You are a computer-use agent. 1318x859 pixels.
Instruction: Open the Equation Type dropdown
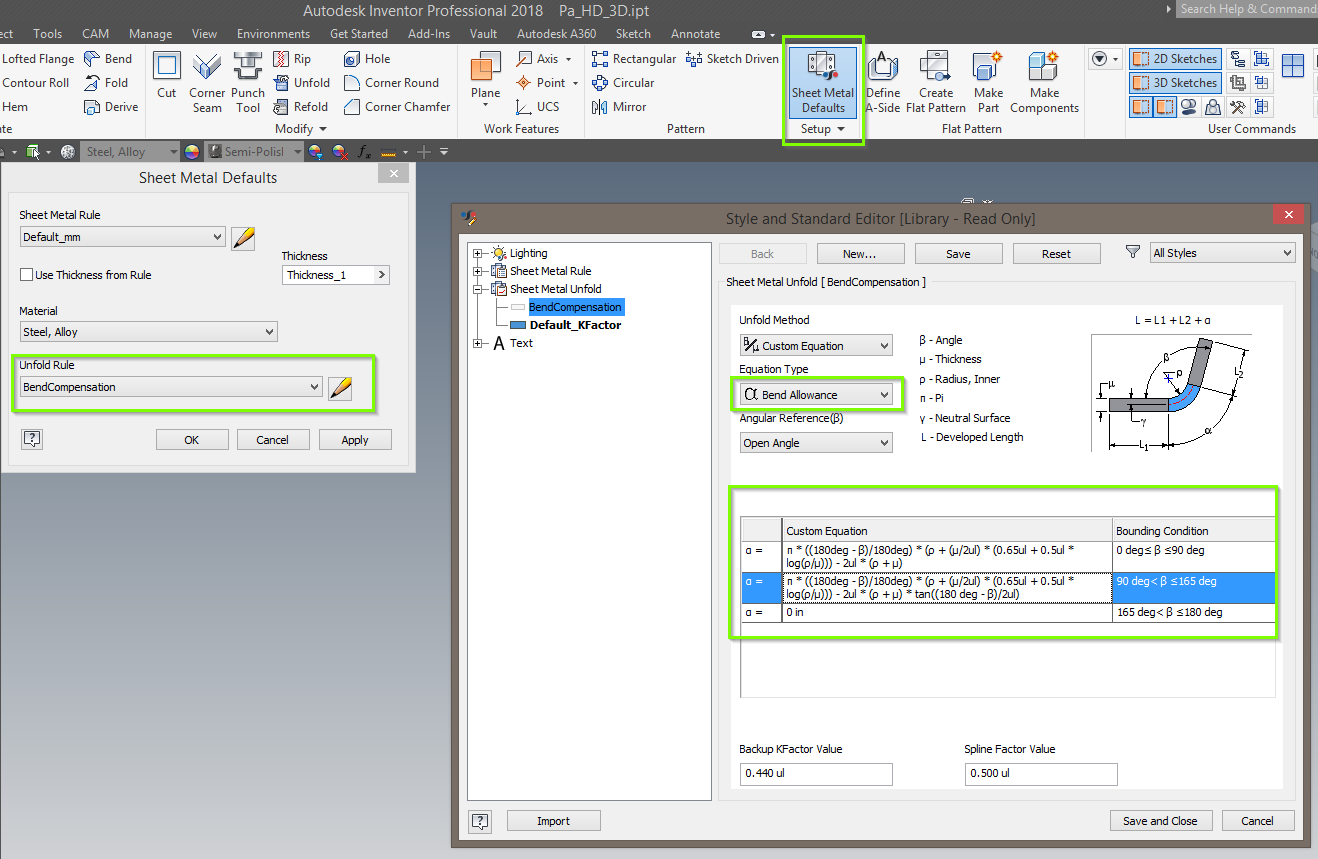tap(816, 395)
